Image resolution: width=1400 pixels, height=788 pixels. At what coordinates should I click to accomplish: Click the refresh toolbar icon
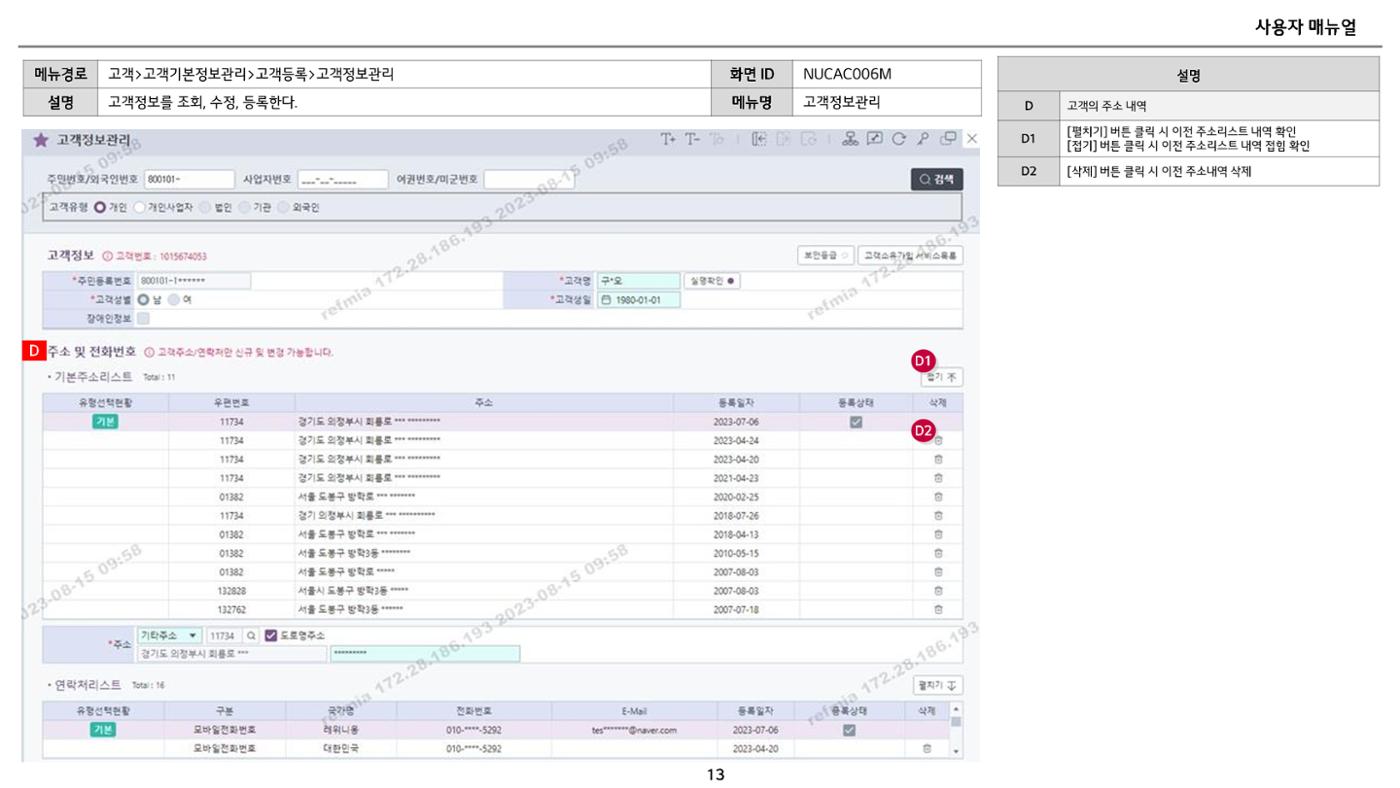(x=899, y=139)
